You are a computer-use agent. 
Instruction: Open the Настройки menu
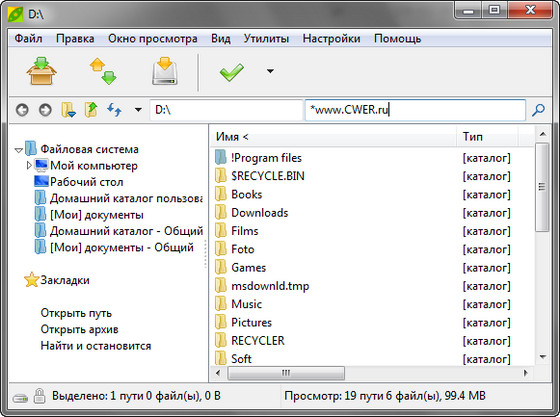331,39
